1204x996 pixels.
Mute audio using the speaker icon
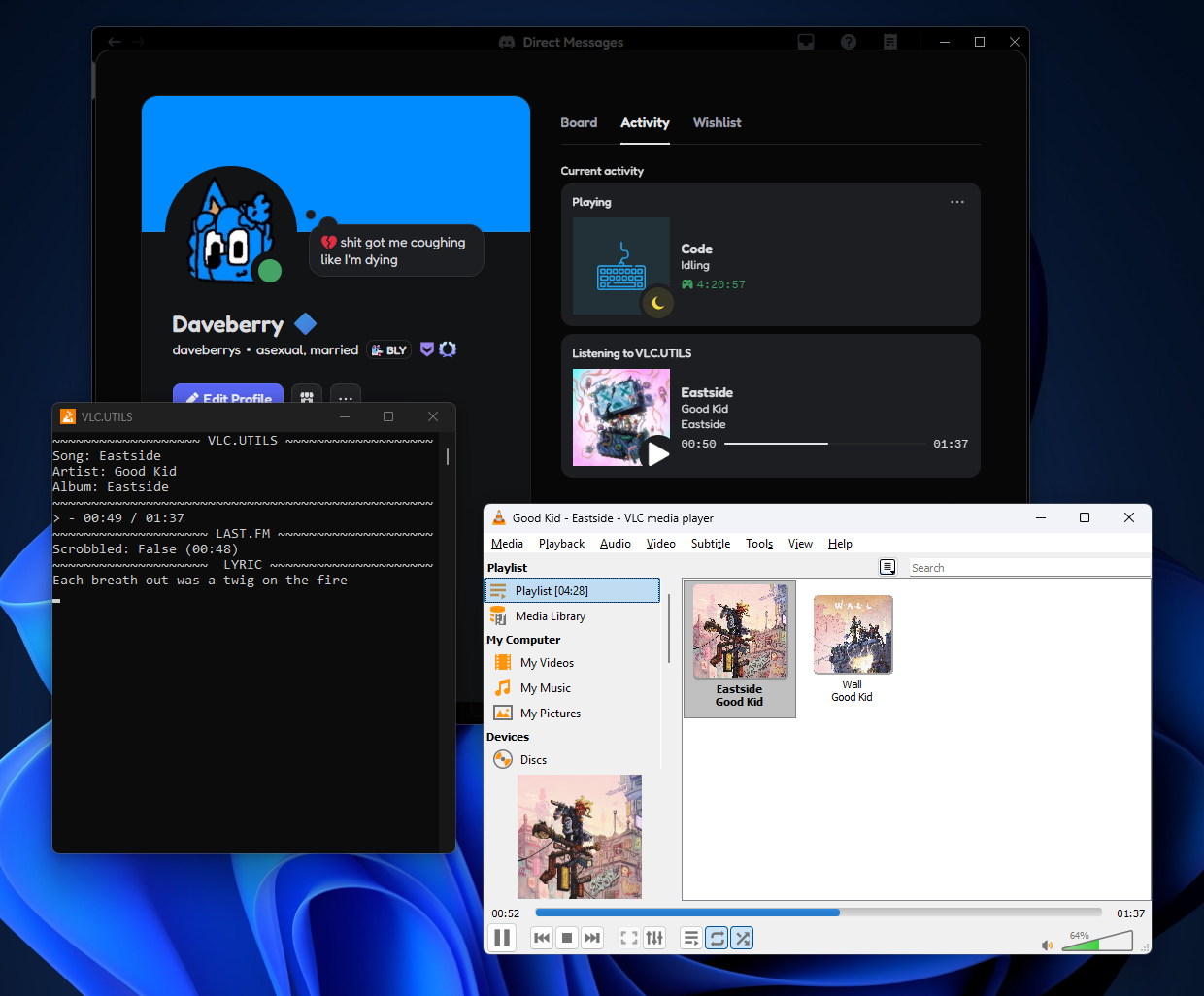(x=1047, y=945)
